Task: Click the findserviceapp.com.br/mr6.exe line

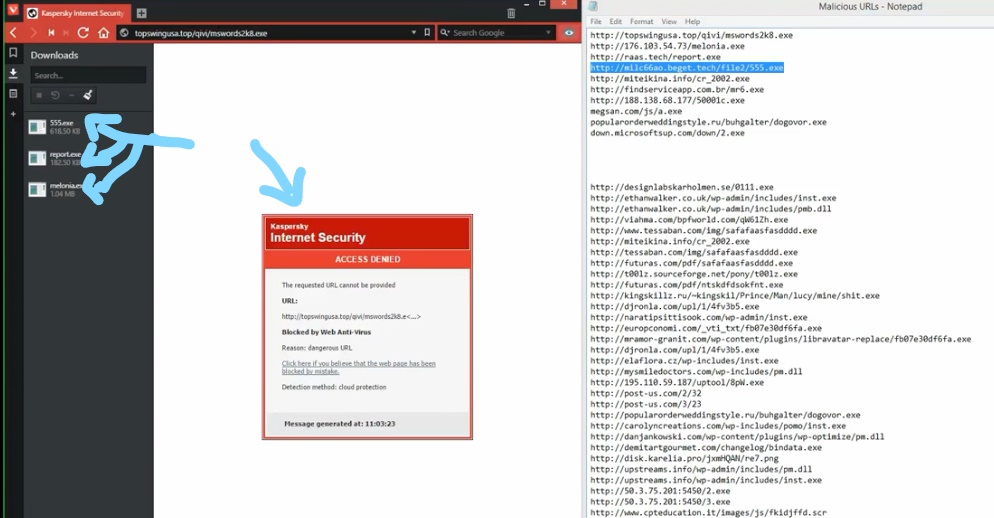Action: [x=677, y=89]
